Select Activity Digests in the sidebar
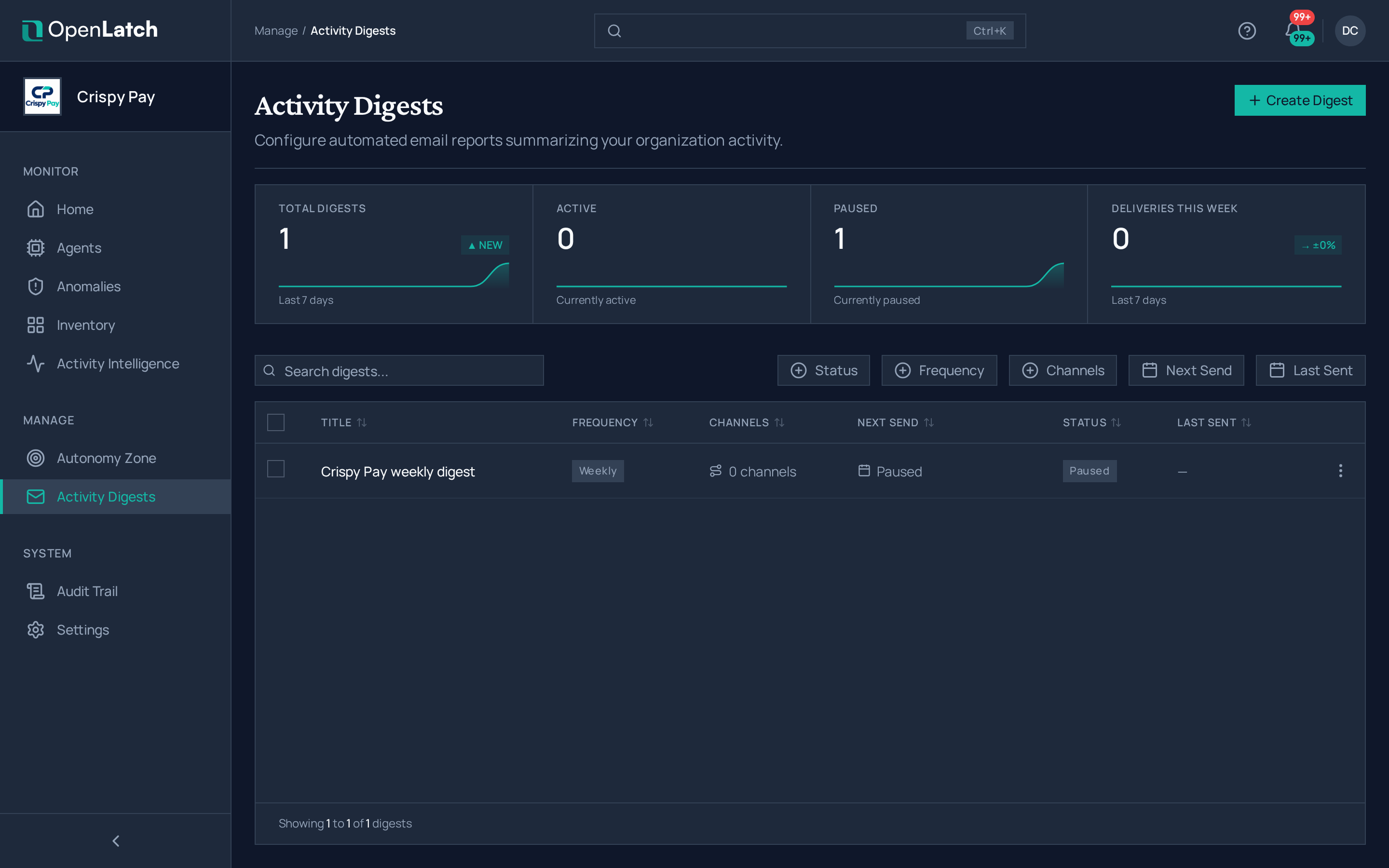The height and width of the screenshot is (868, 1389). [116, 497]
